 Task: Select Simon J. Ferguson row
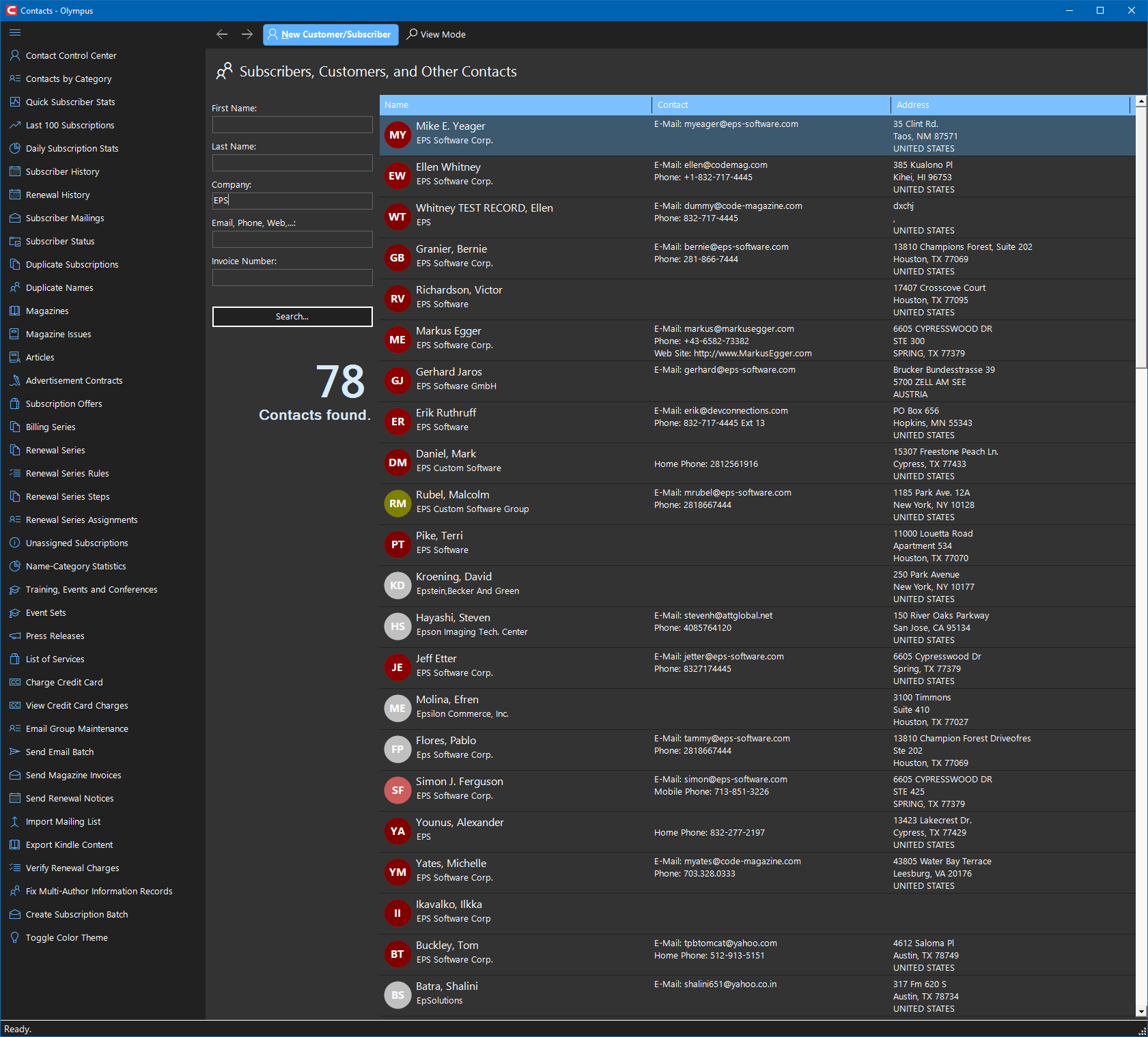tap(757, 791)
